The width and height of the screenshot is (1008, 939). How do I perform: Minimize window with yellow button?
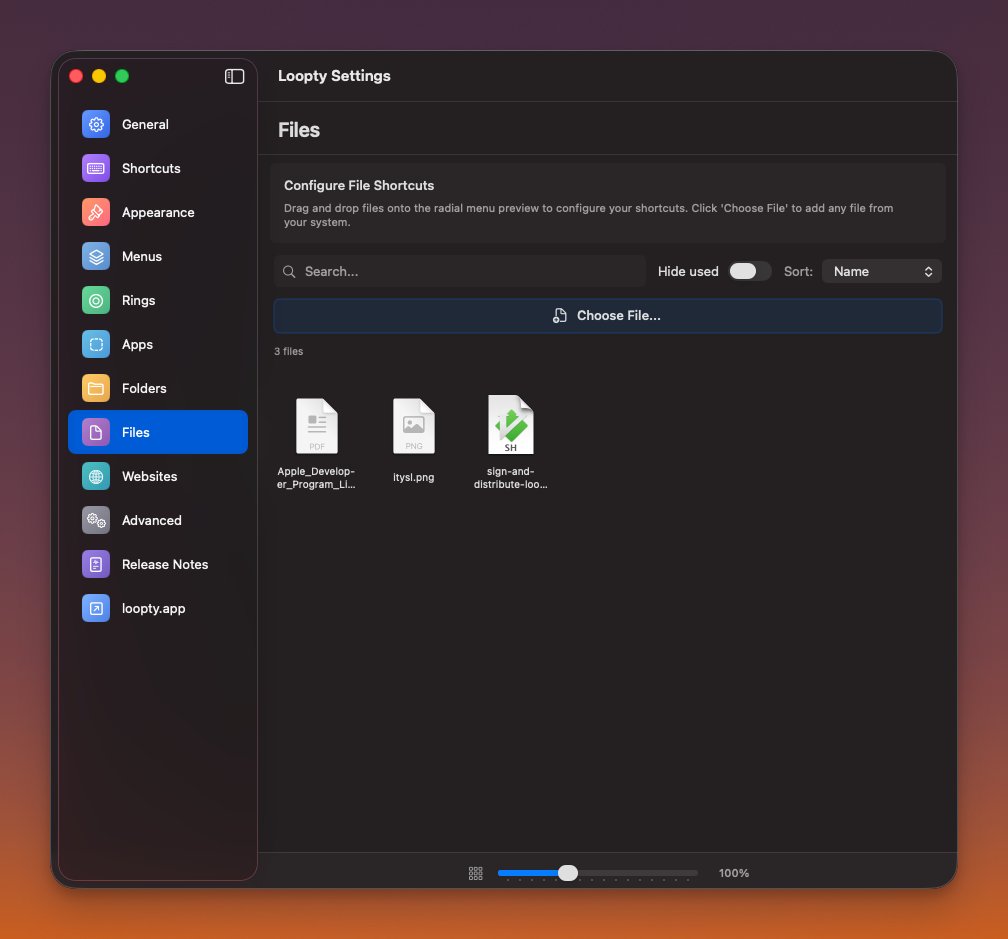(99, 76)
